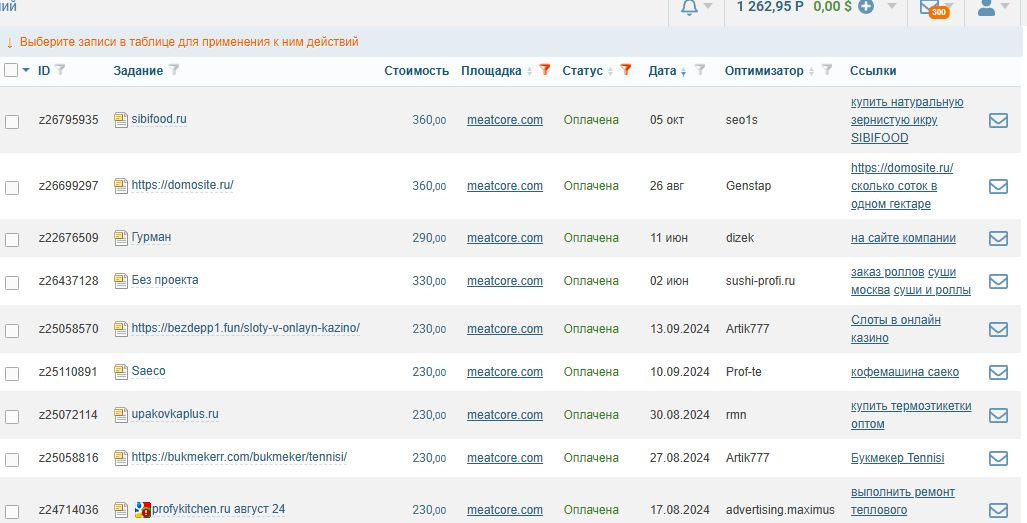Screen dimensions: 1027x523
Task: Send message for z25058570 row
Action: (998, 329)
